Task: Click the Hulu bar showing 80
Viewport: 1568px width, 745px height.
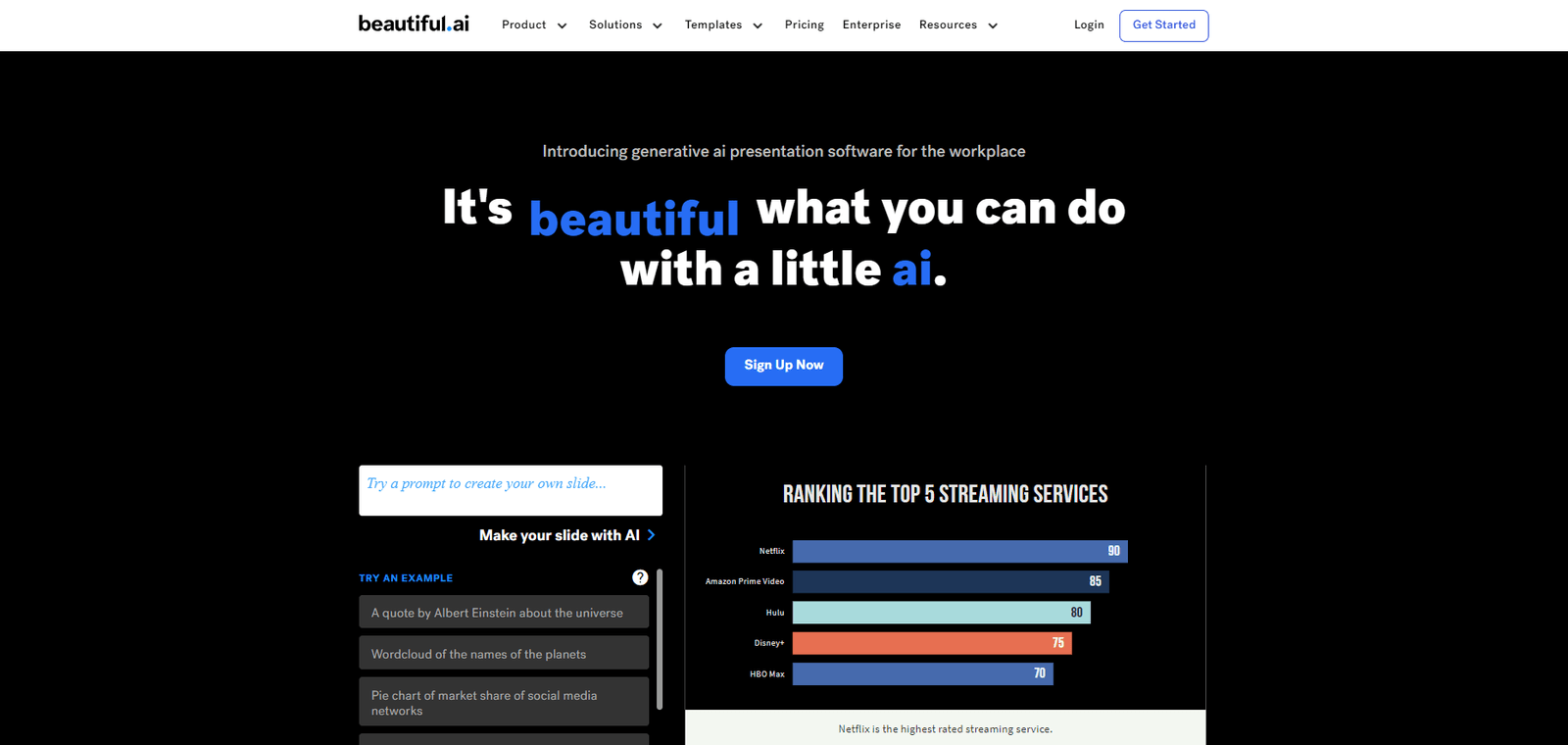Action: (x=942, y=613)
